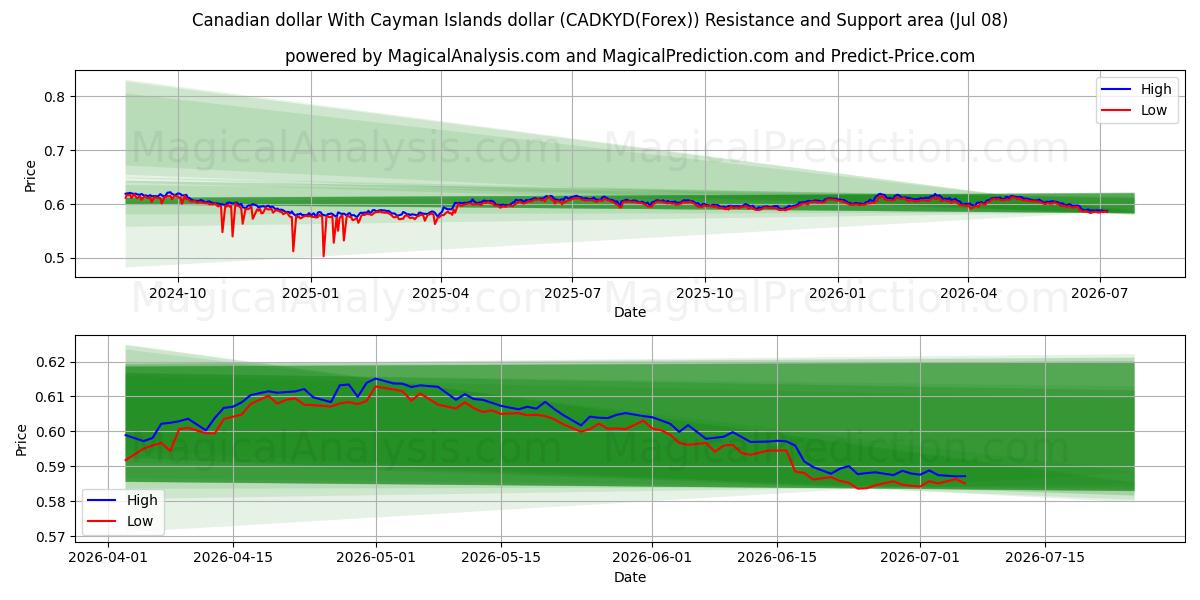Click 'High' in the bottom chart legend
The image size is (1200, 600).
point(141,500)
